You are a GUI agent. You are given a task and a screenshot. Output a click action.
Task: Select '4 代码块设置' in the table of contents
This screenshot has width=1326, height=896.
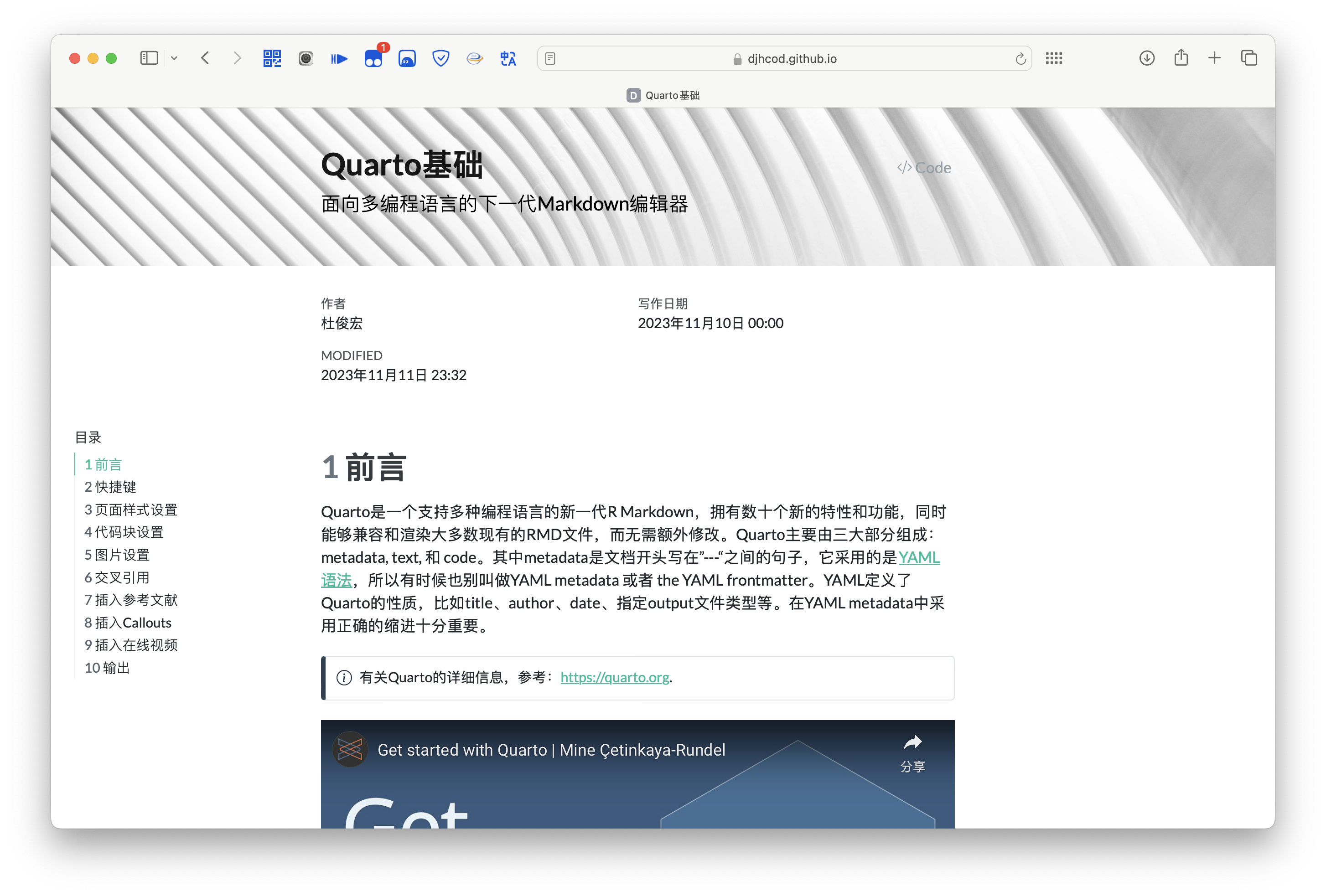[124, 531]
